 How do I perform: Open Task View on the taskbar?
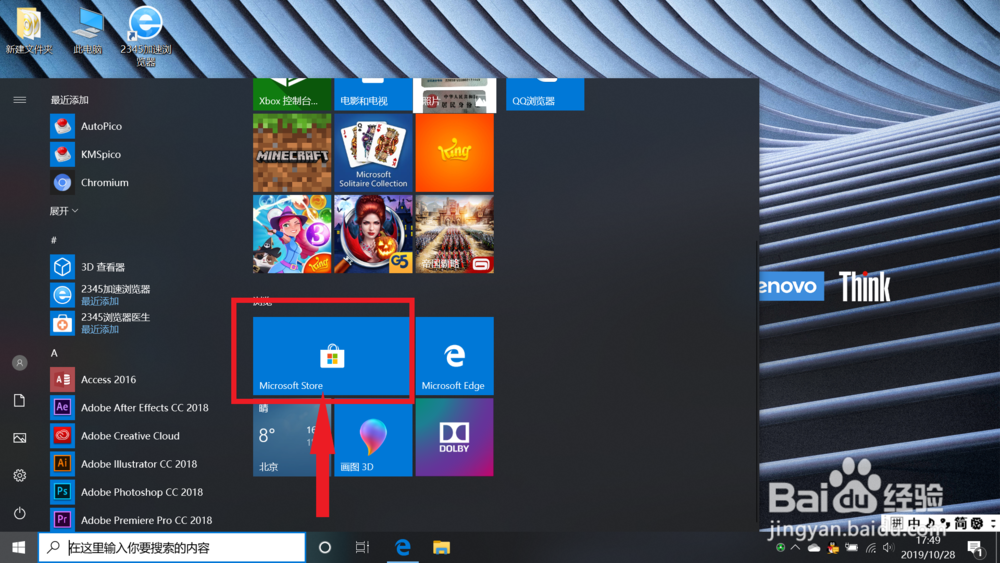pos(362,548)
